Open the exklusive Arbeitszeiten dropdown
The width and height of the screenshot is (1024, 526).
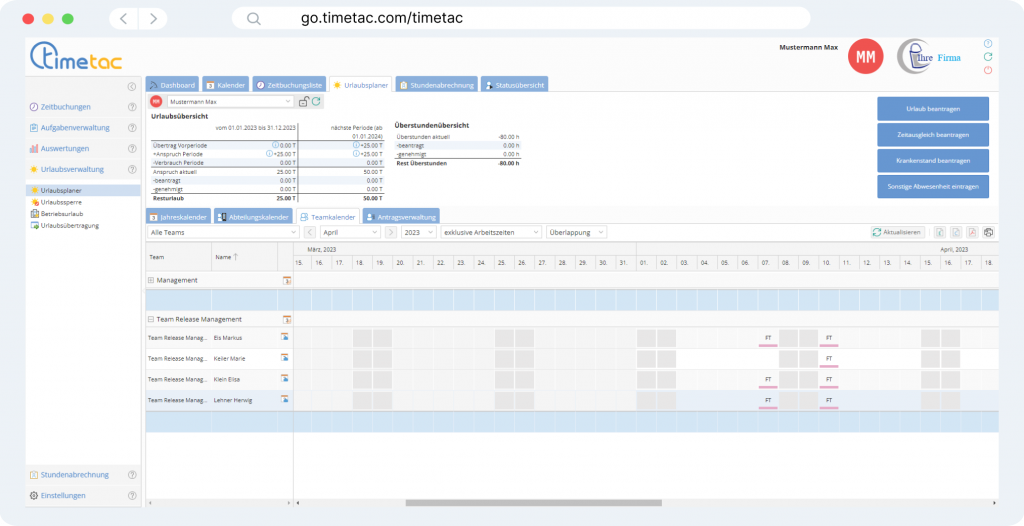(x=490, y=232)
